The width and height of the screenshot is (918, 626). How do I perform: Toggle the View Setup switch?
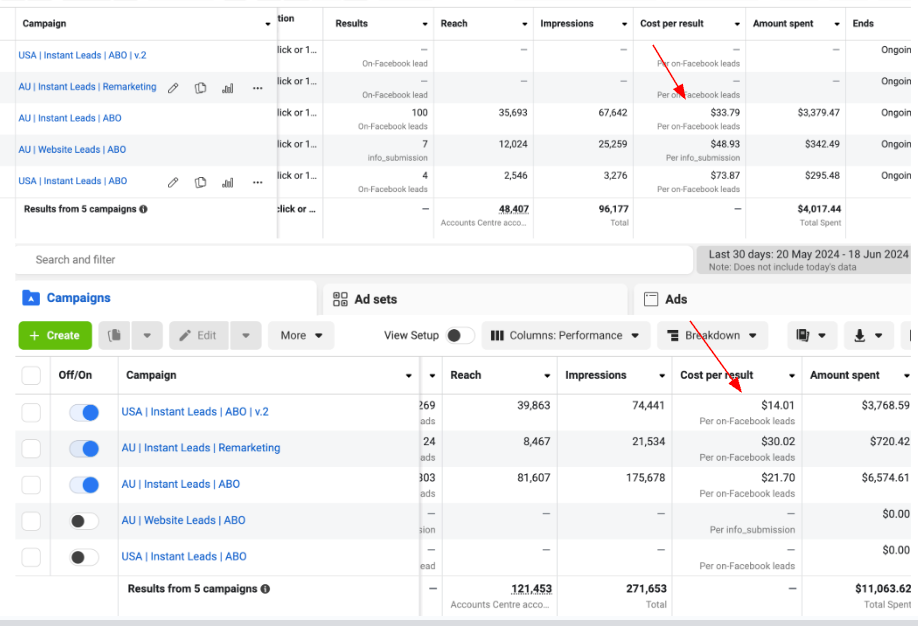click(x=459, y=336)
